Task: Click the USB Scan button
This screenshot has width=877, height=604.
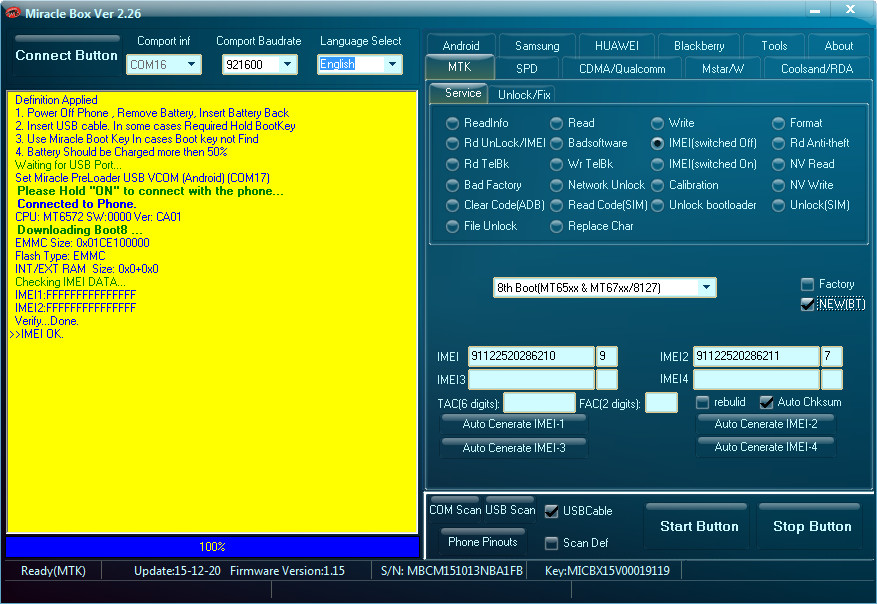Action: 510,509
